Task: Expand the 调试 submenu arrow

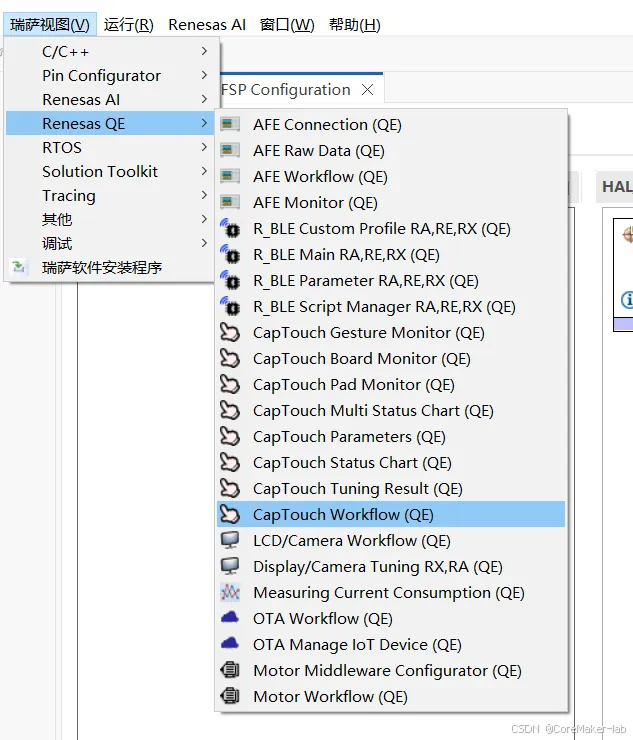Action: [204, 243]
